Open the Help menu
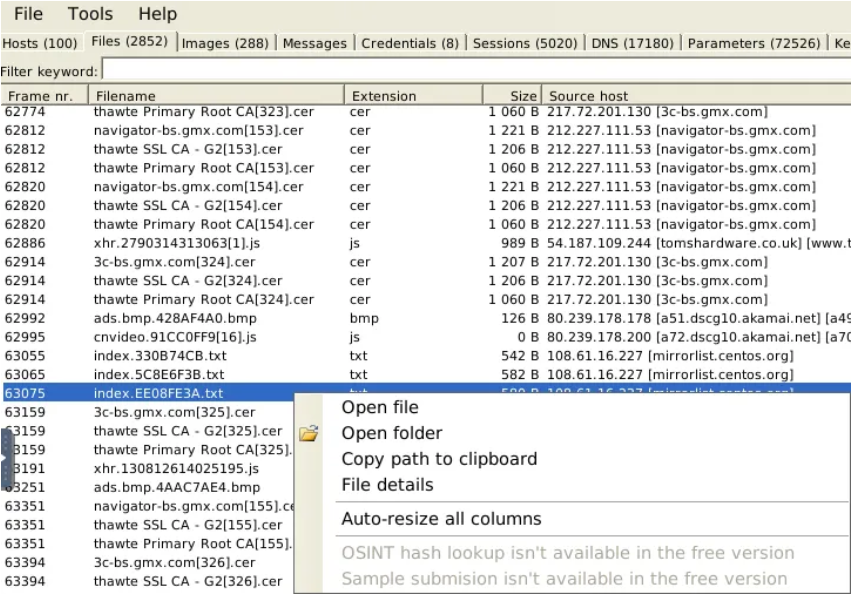The image size is (851, 594). coord(157,14)
